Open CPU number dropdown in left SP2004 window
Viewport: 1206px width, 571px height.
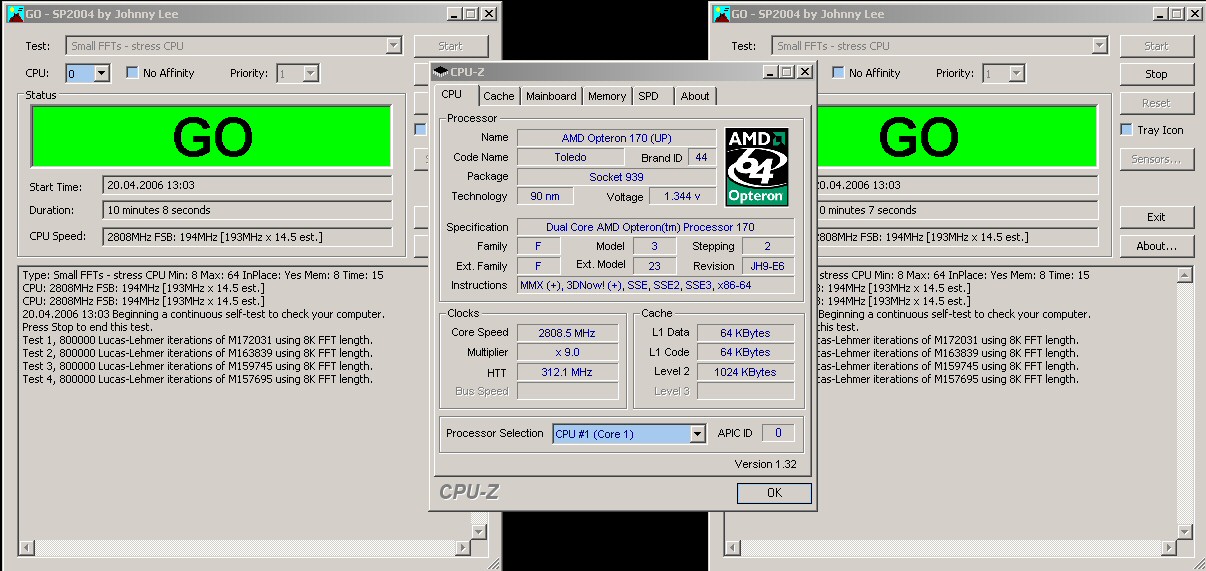(x=101, y=73)
